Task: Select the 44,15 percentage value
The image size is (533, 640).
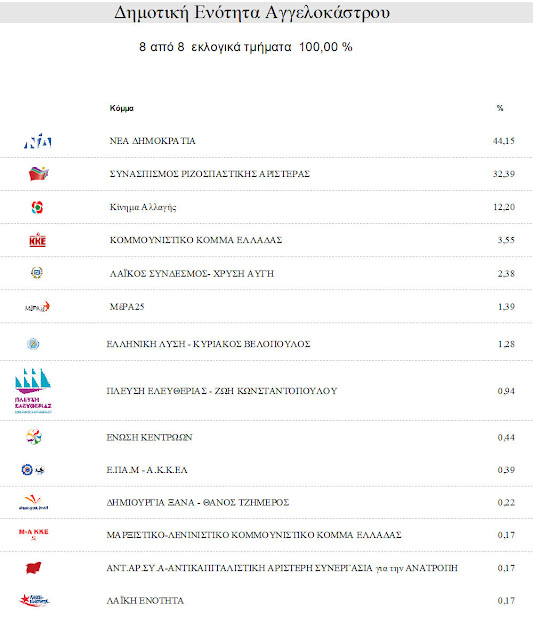Action: click(x=504, y=141)
